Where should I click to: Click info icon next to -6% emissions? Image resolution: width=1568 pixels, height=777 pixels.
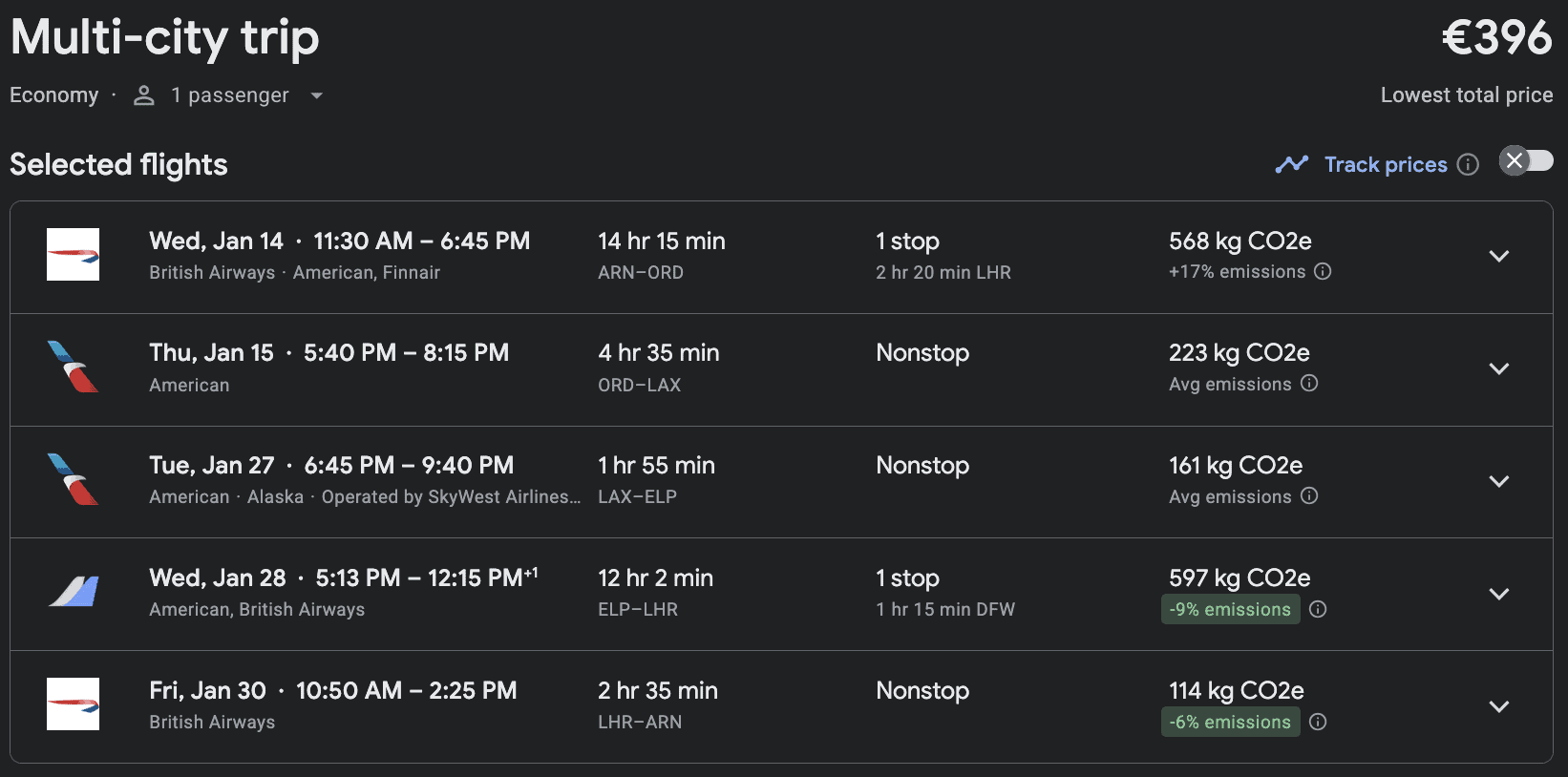pos(1318,722)
